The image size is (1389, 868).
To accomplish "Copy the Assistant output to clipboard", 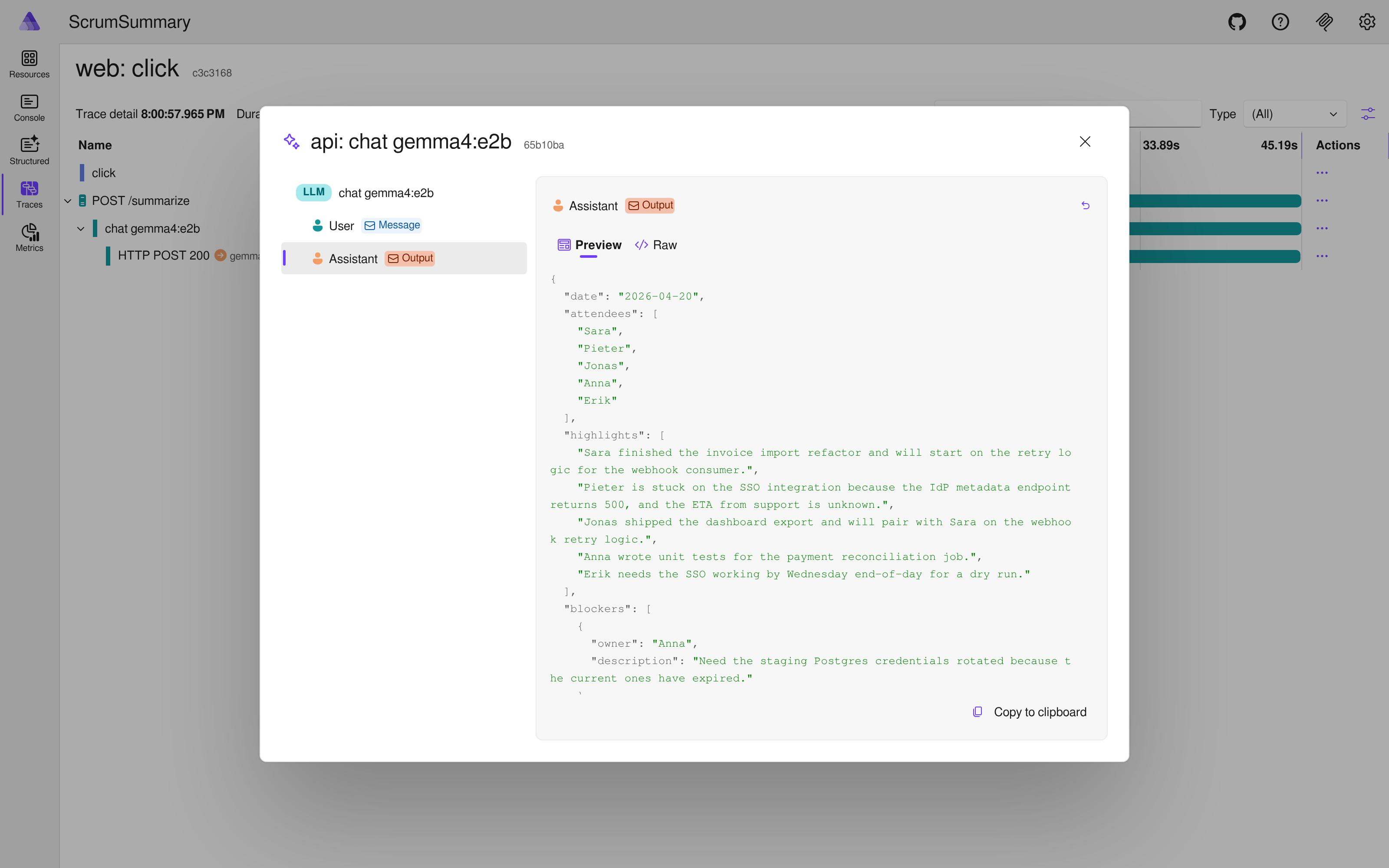I will point(1040,712).
